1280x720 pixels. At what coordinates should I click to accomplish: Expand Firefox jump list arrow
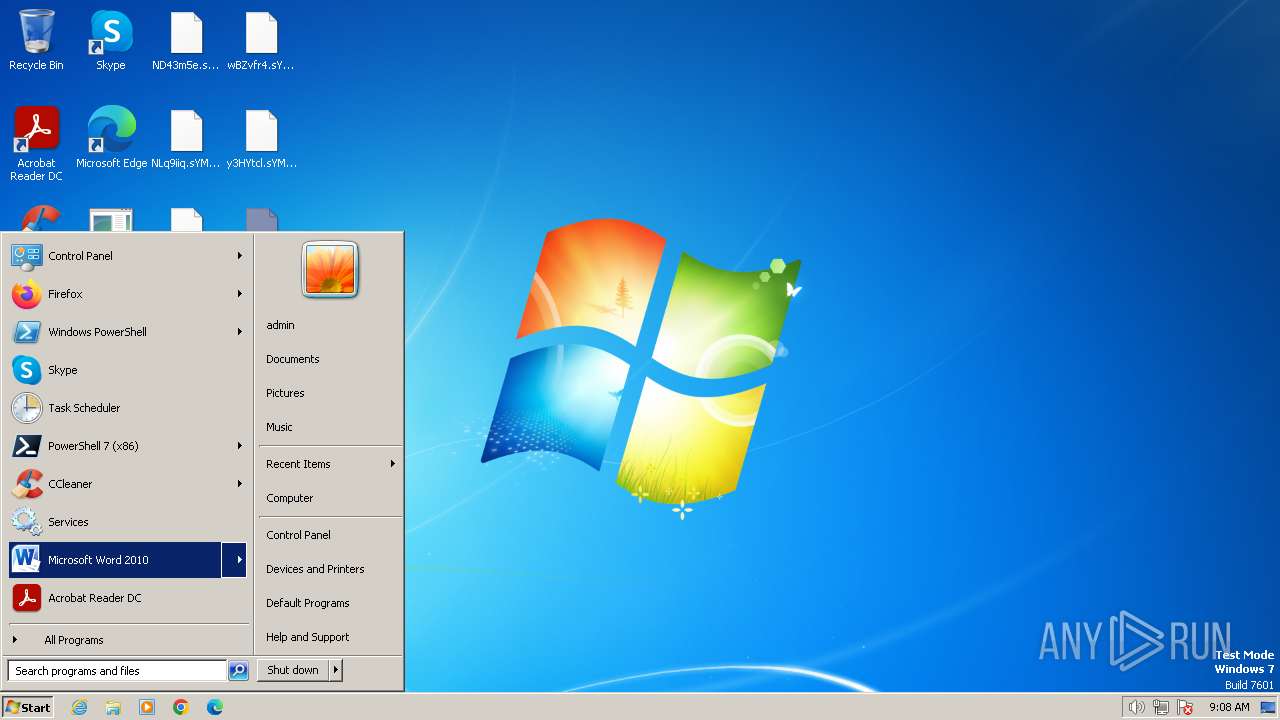[x=240, y=294]
